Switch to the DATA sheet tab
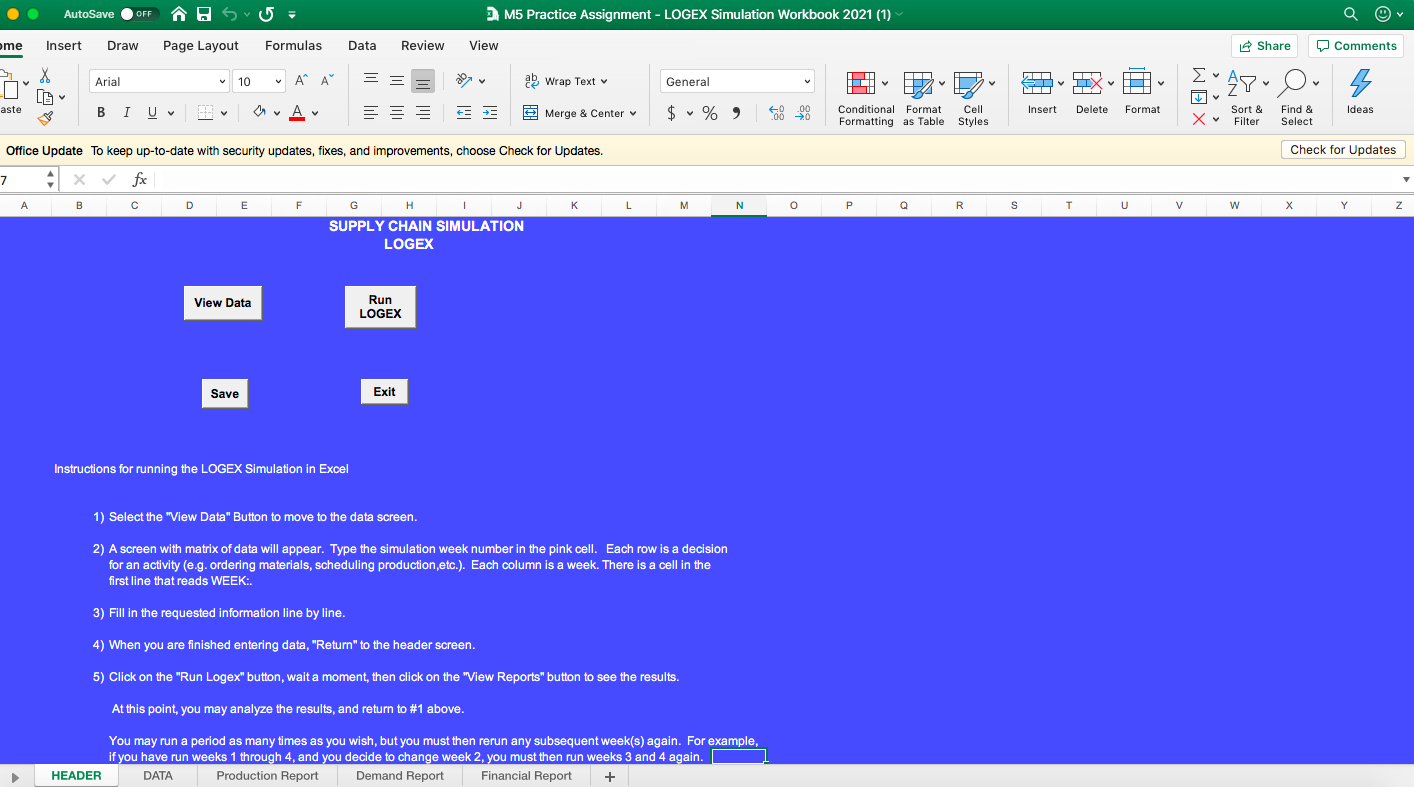The image size is (1414, 787). (x=157, y=775)
